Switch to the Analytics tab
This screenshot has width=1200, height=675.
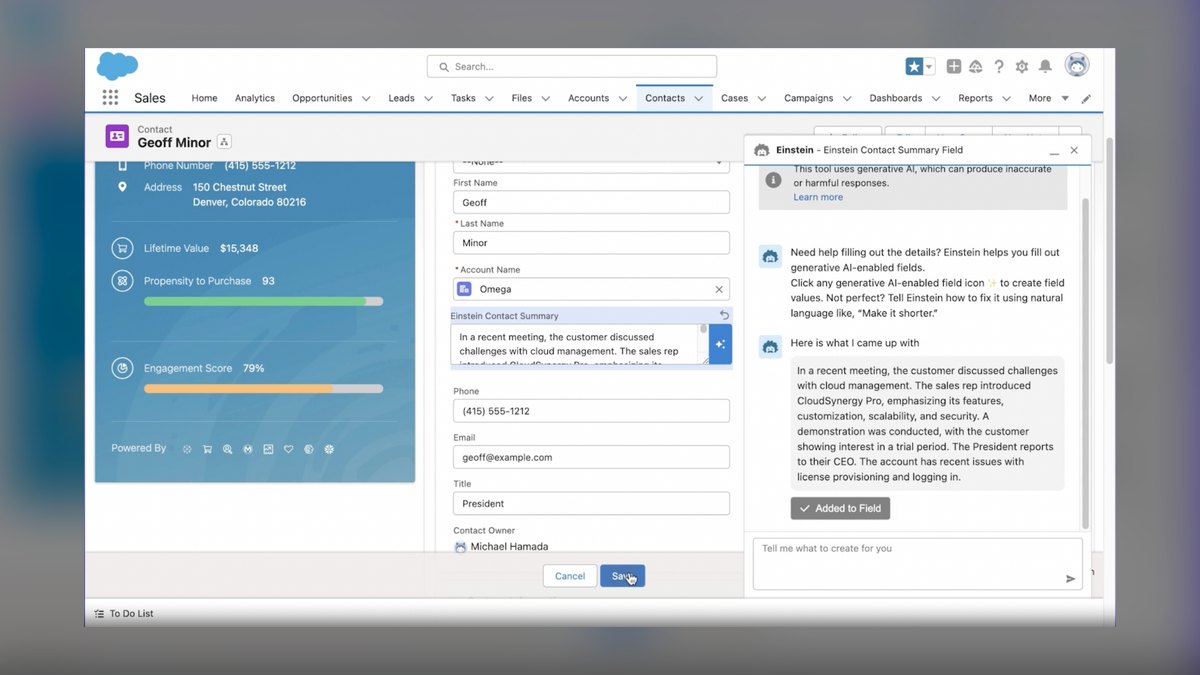tap(255, 98)
